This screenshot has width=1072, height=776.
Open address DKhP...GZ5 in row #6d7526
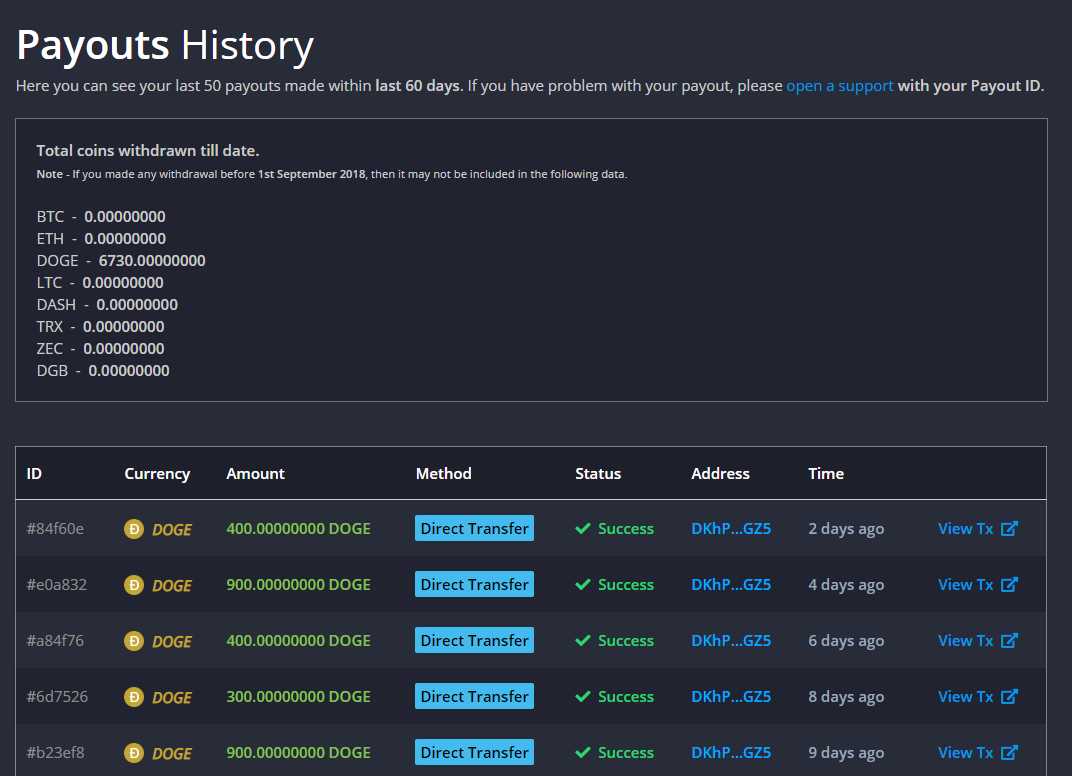[x=731, y=697]
